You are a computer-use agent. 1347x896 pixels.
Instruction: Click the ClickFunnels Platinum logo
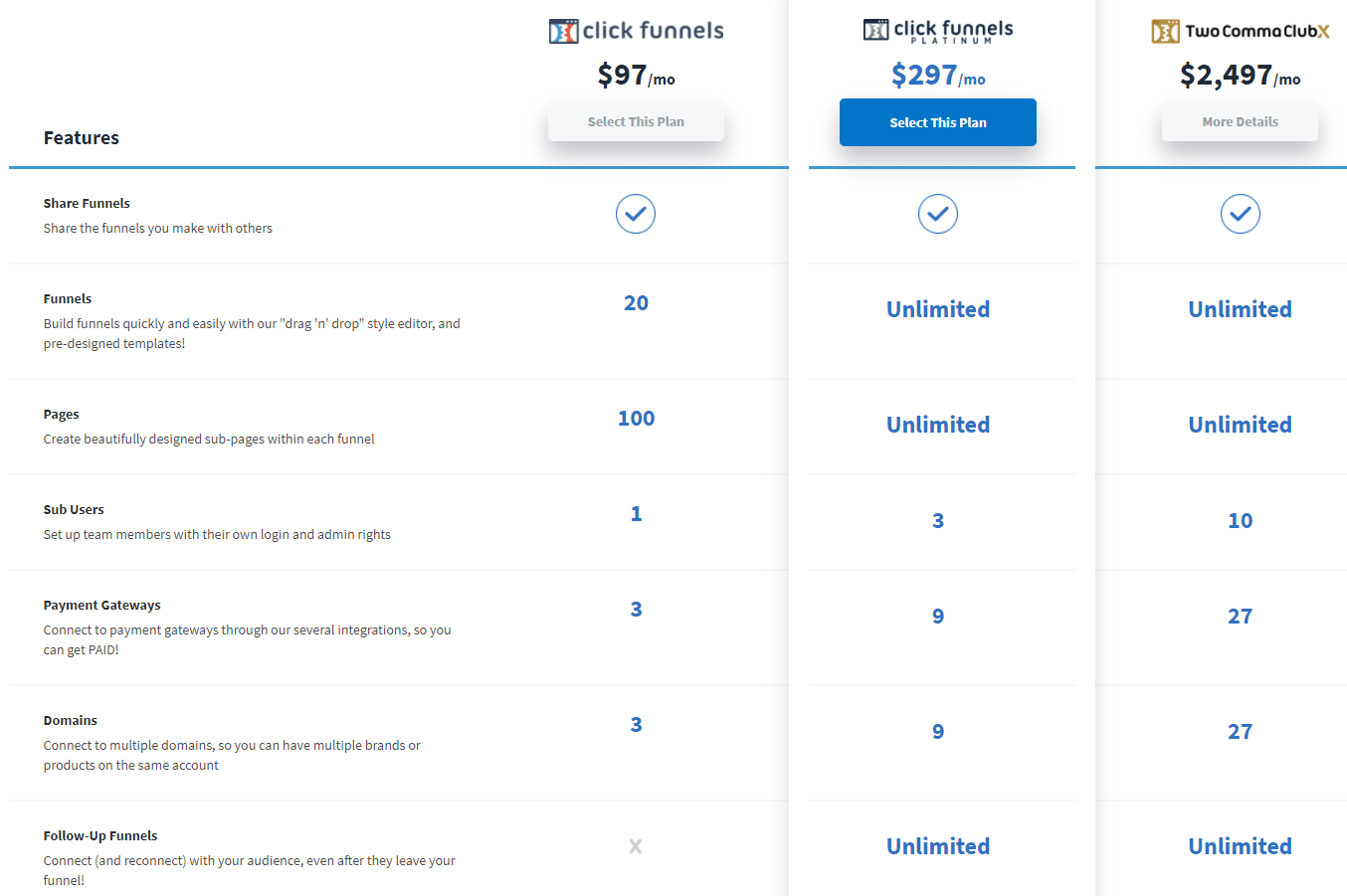(x=937, y=31)
